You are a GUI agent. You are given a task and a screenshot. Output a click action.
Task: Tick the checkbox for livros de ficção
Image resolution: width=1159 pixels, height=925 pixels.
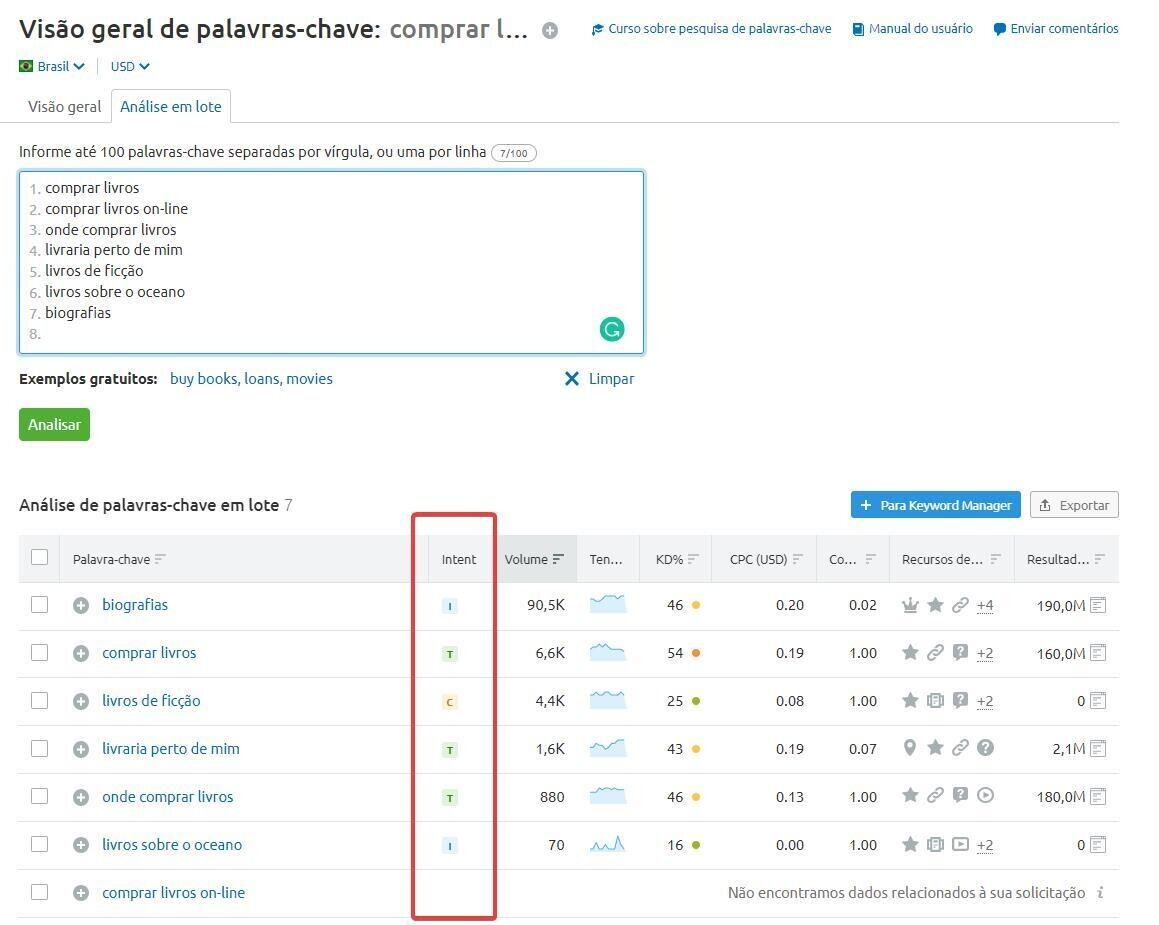39,701
